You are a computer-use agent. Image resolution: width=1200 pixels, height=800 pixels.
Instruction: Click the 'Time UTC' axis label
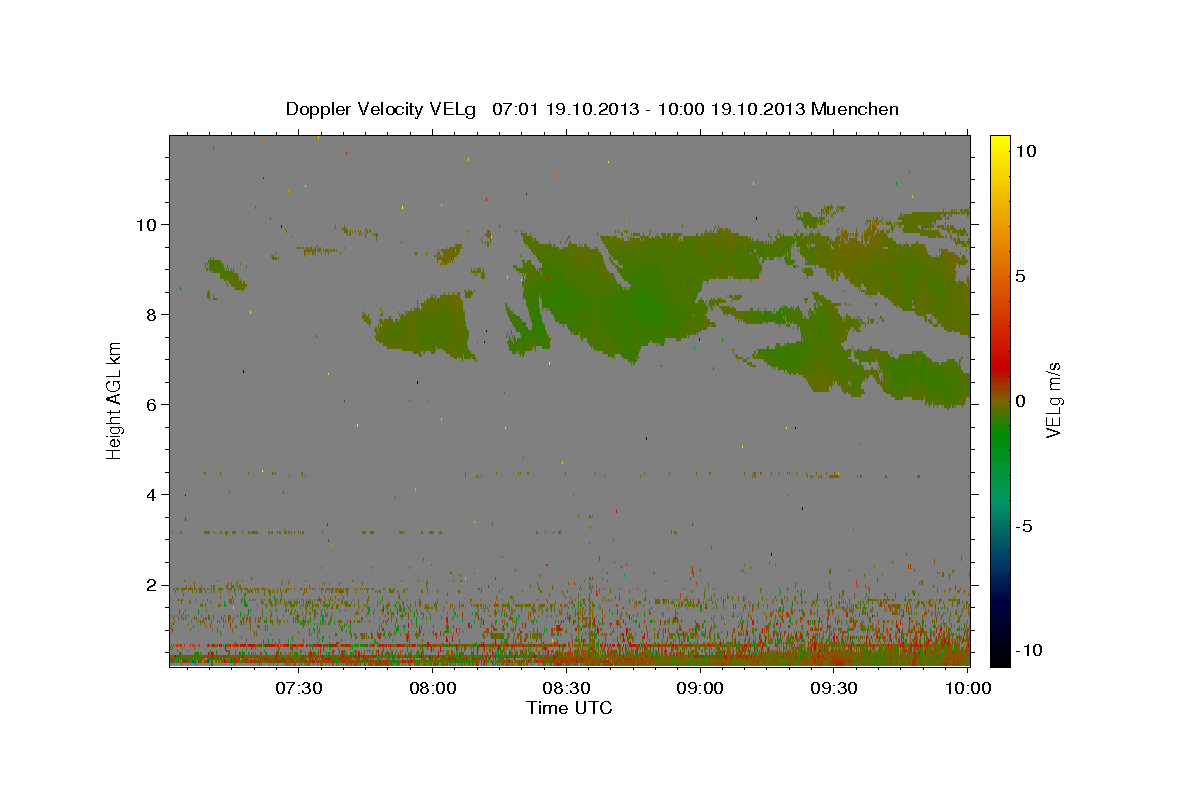pos(569,708)
